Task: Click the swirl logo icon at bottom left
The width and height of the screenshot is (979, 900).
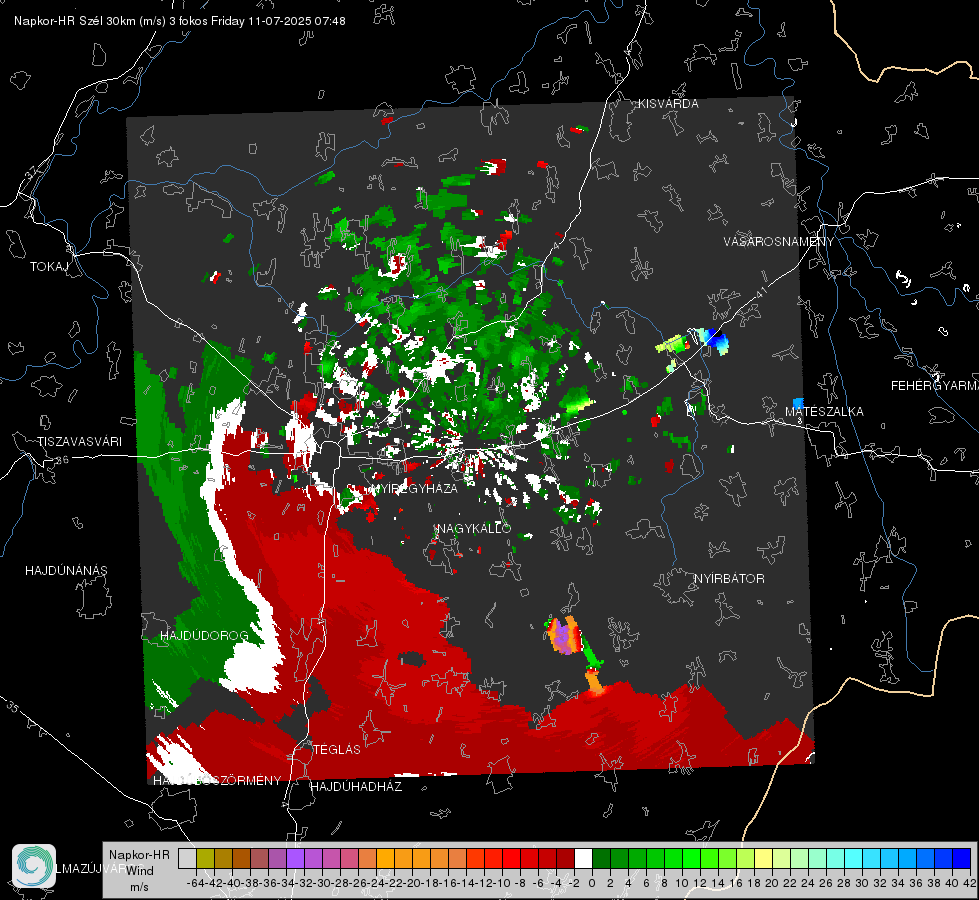Action: click(34, 866)
